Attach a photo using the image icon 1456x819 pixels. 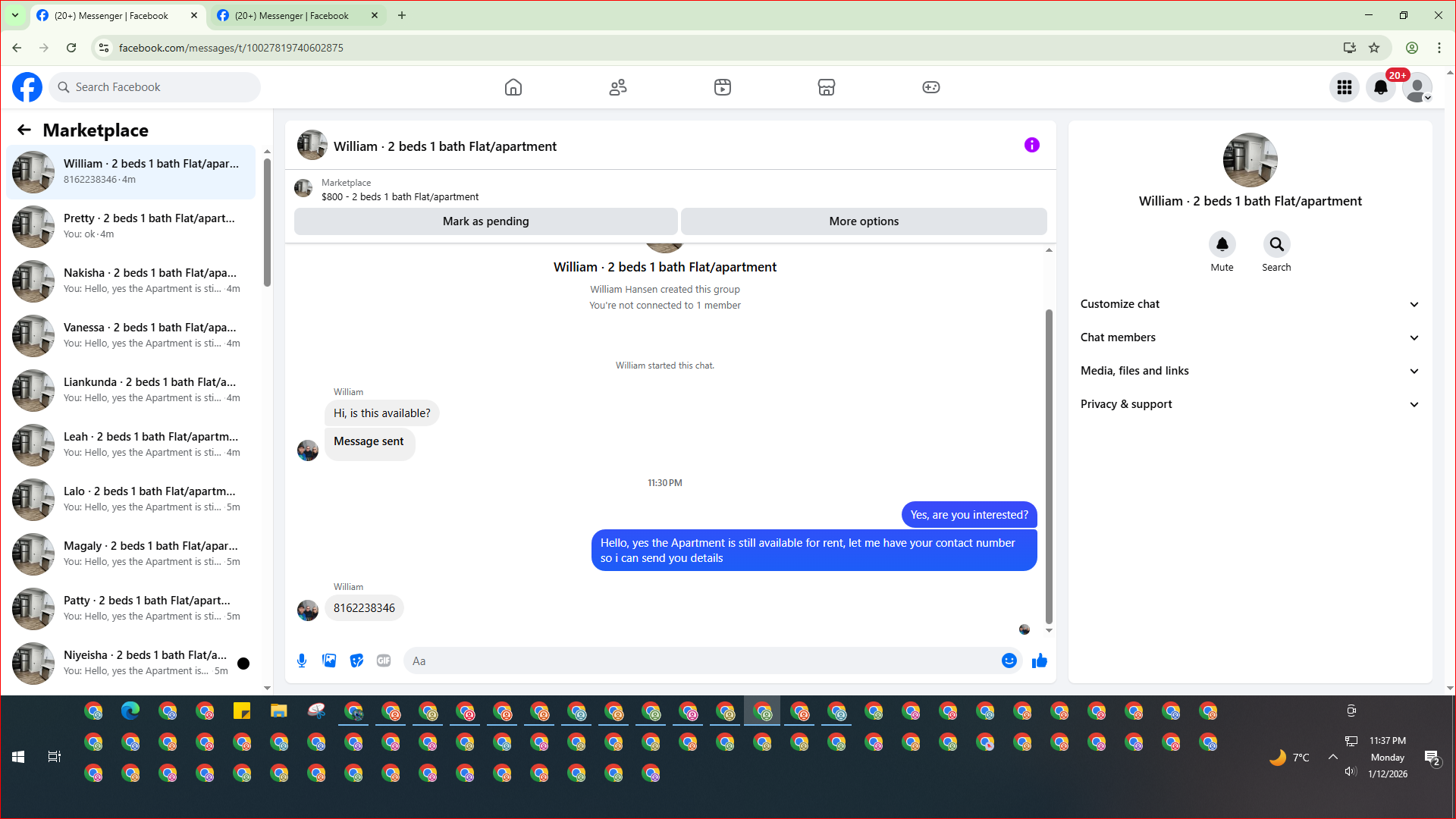tap(329, 661)
